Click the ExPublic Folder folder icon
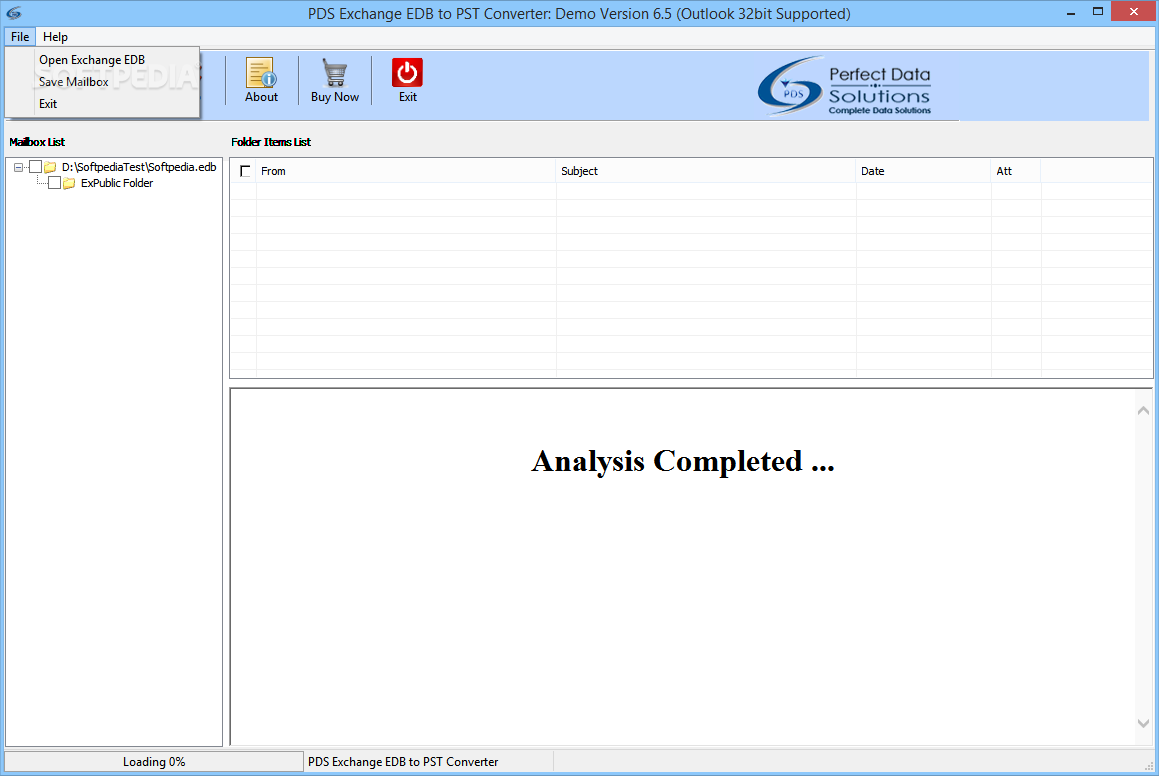Viewport: 1159px width, 776px height. [x=69, y=183]
